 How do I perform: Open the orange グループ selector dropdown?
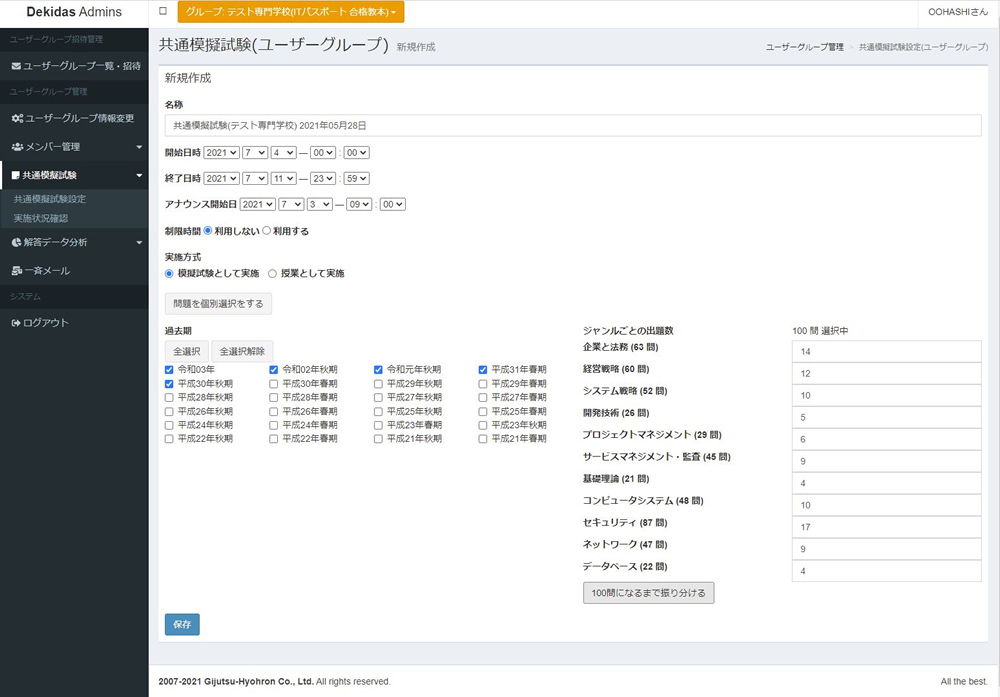click(291, 11)
